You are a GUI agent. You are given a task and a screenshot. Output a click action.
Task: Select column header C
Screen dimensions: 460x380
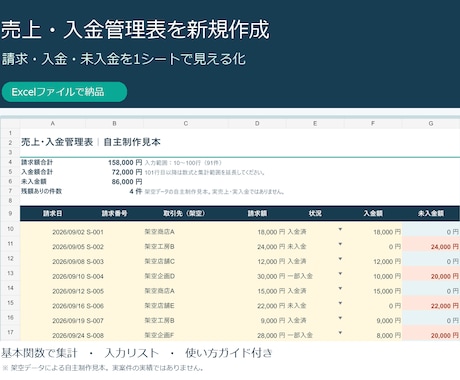pyautogui.click(x=186, y=124)
